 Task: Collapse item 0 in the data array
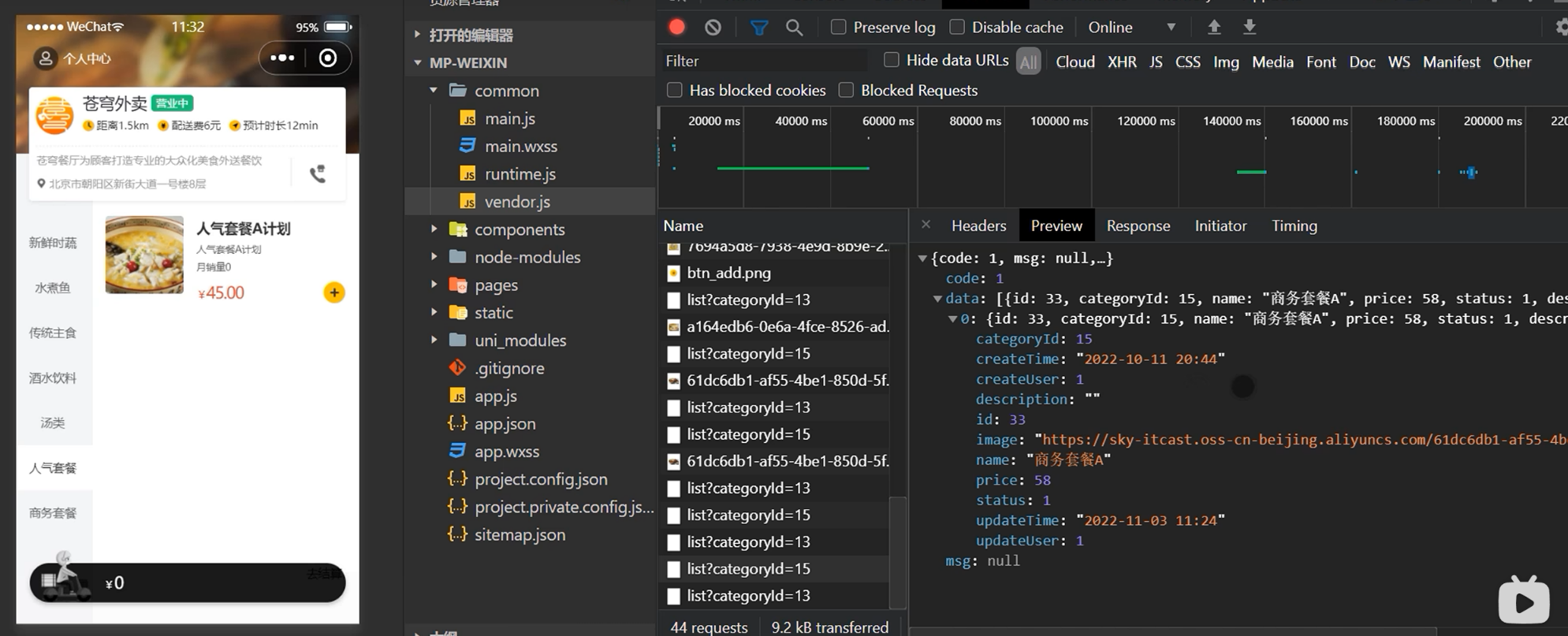point(952,319)
